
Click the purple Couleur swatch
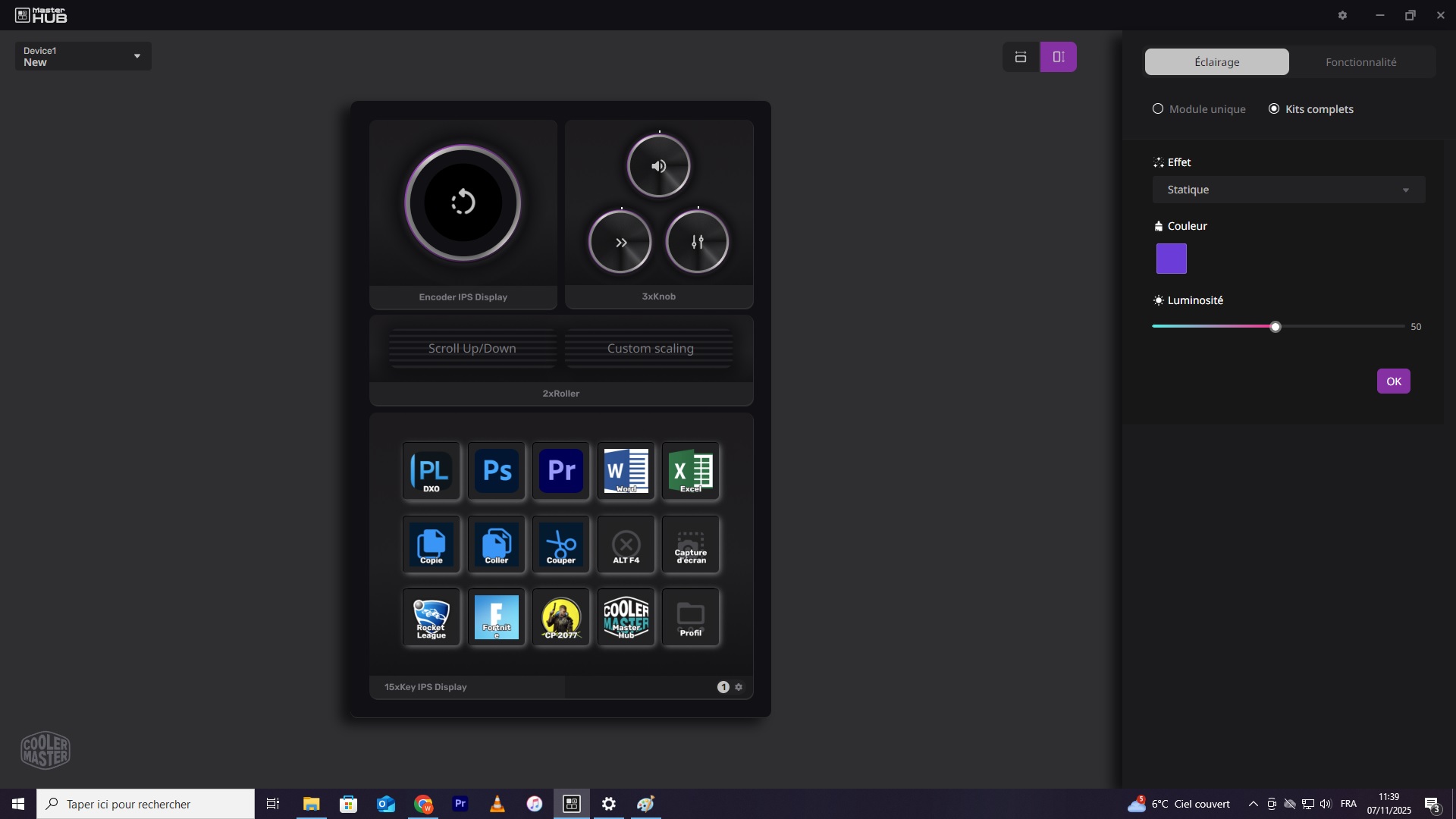tap(1171, 259)
